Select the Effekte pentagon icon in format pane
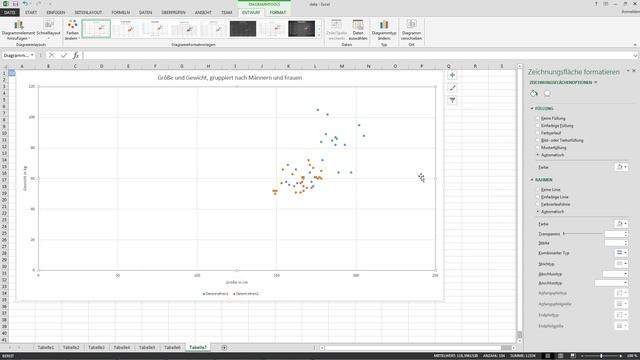This screenshot has width=640, height=360. 547,93
